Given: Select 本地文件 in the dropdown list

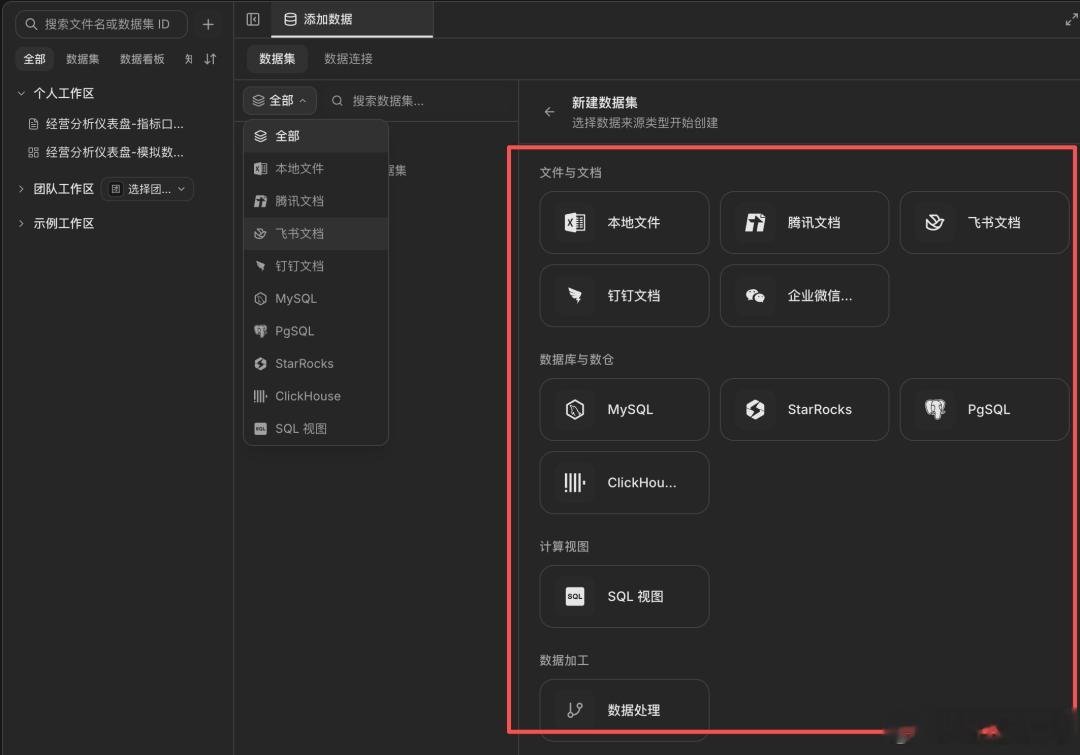Looking at the screenshot, I should (316, 169).
